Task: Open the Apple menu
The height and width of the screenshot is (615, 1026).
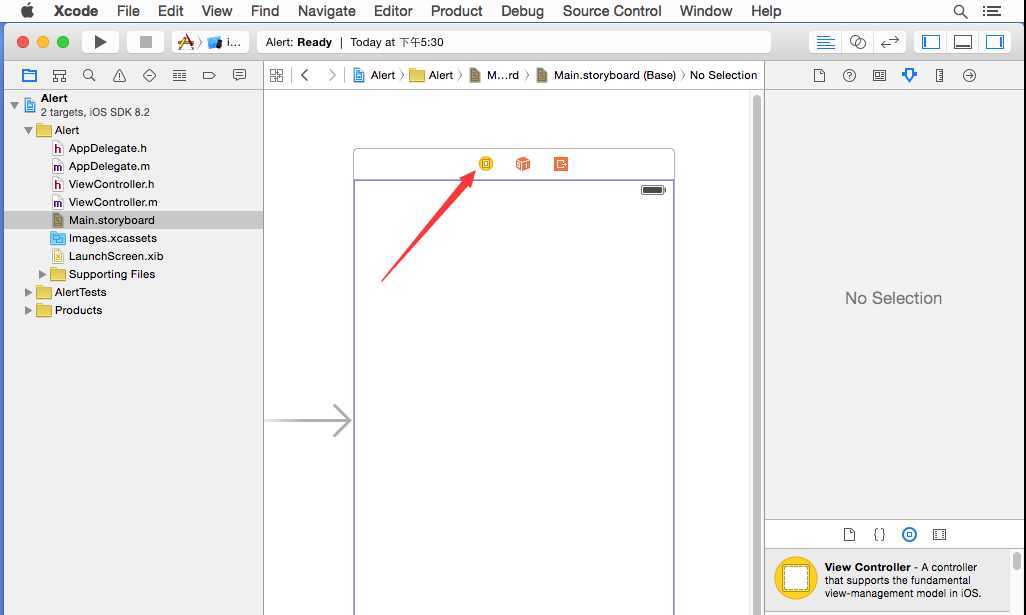Action: click(27, 11)
